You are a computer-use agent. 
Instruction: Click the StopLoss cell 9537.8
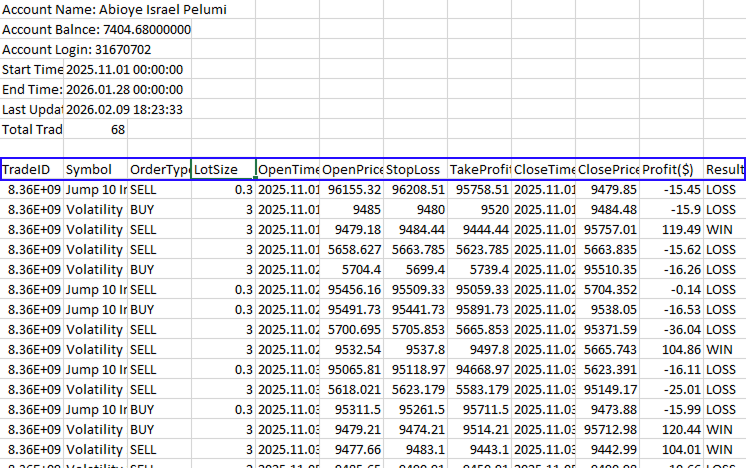(x=415, y=349)
